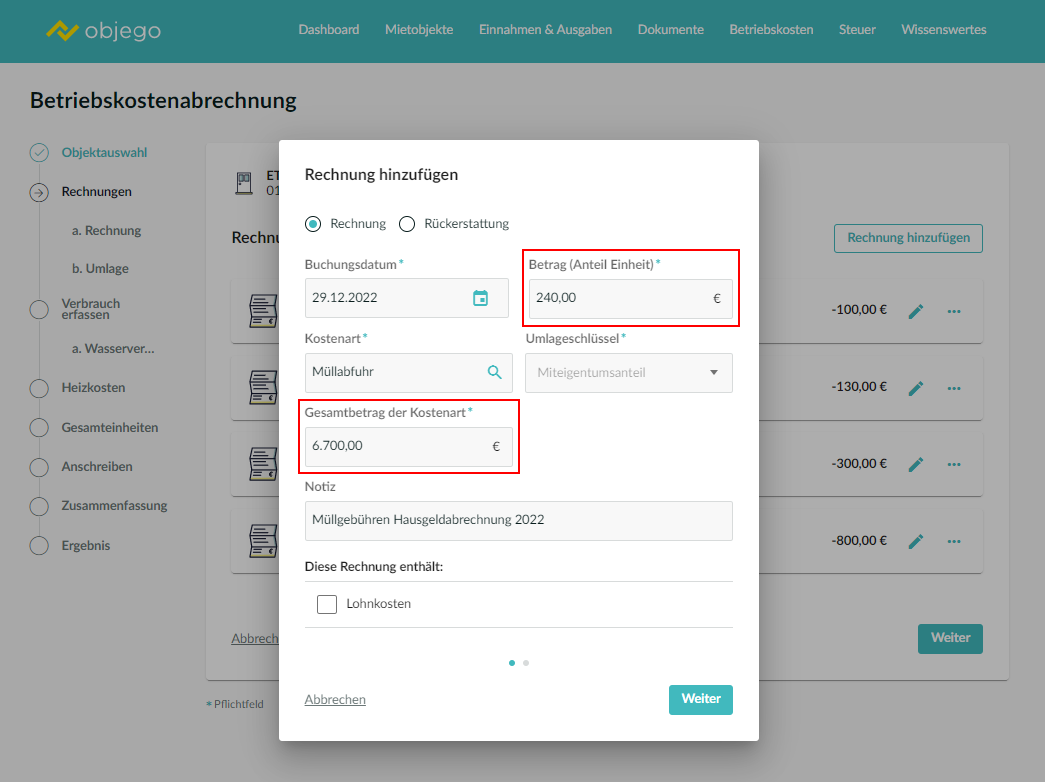Click the search icon in Kostenart field
The height and width of the screenshot is (782, 1045).
click(x=494, y=372)
